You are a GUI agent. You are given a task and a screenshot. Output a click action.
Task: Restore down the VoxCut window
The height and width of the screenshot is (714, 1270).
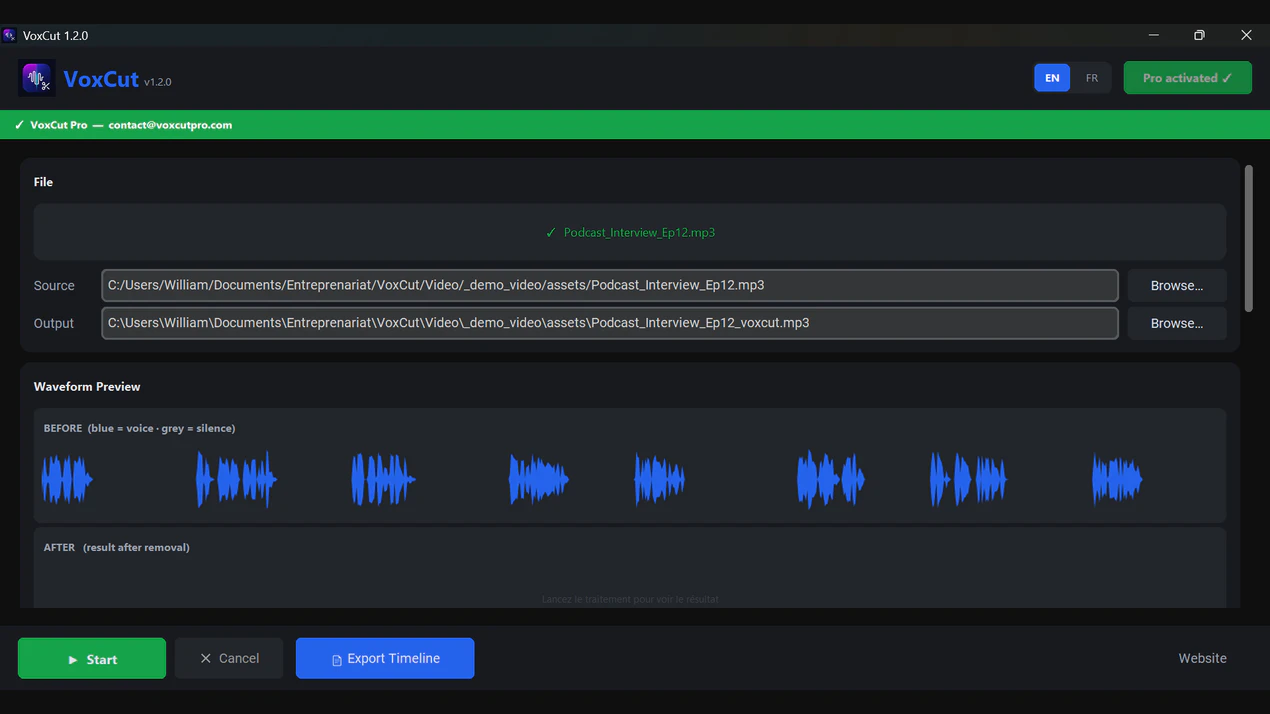[x=1199, y=35]
